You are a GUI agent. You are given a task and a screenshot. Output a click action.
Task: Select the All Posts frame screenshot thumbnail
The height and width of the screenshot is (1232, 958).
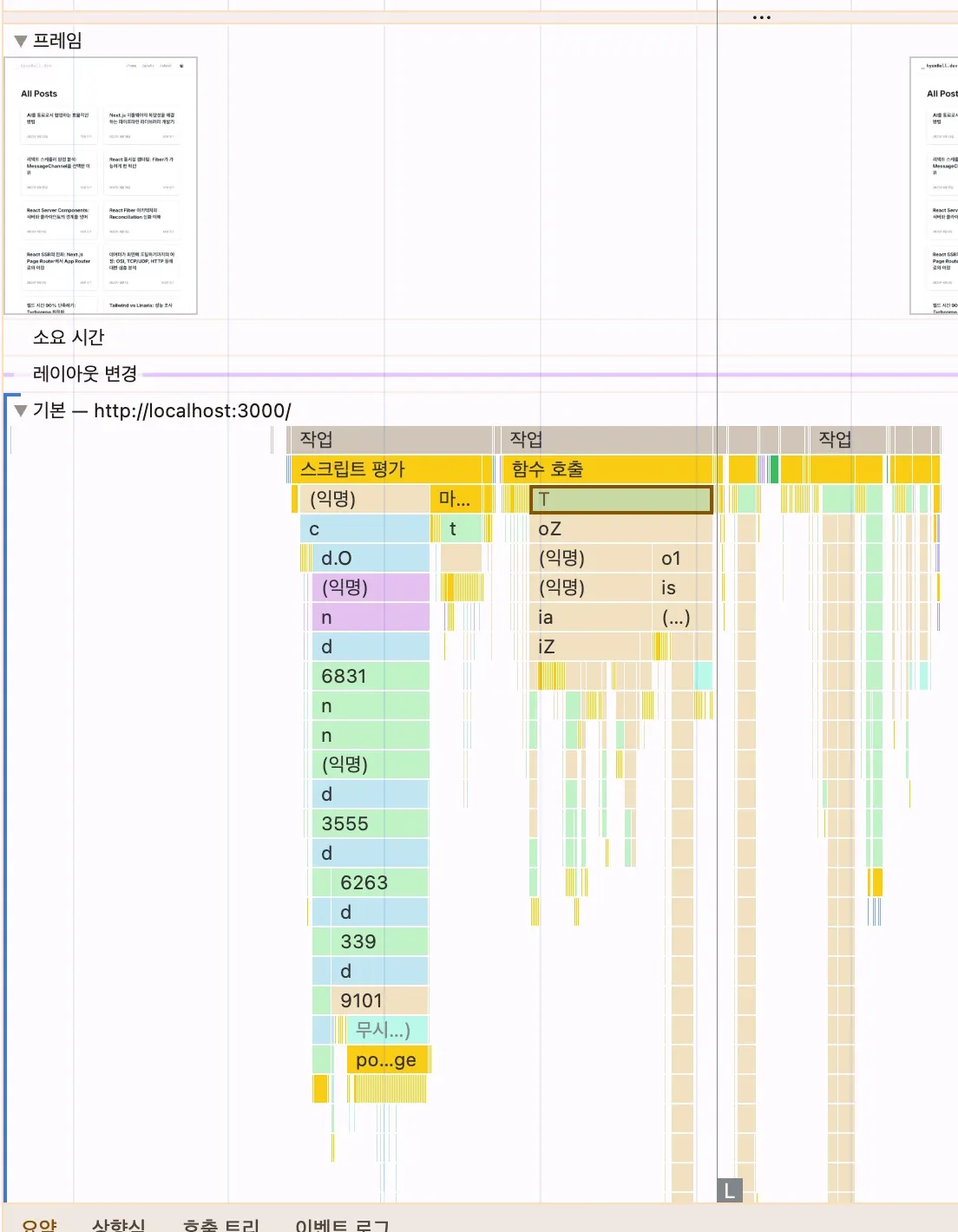pyautogui.click(x=101, y=186)
